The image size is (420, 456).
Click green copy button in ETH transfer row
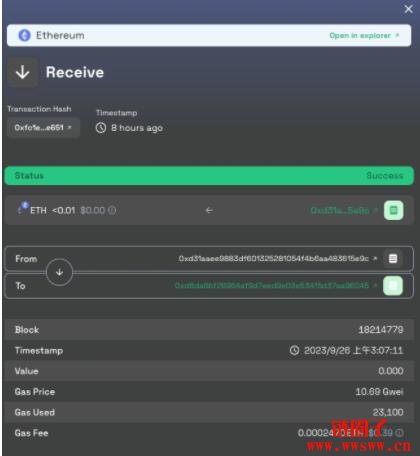coord(394,210)
